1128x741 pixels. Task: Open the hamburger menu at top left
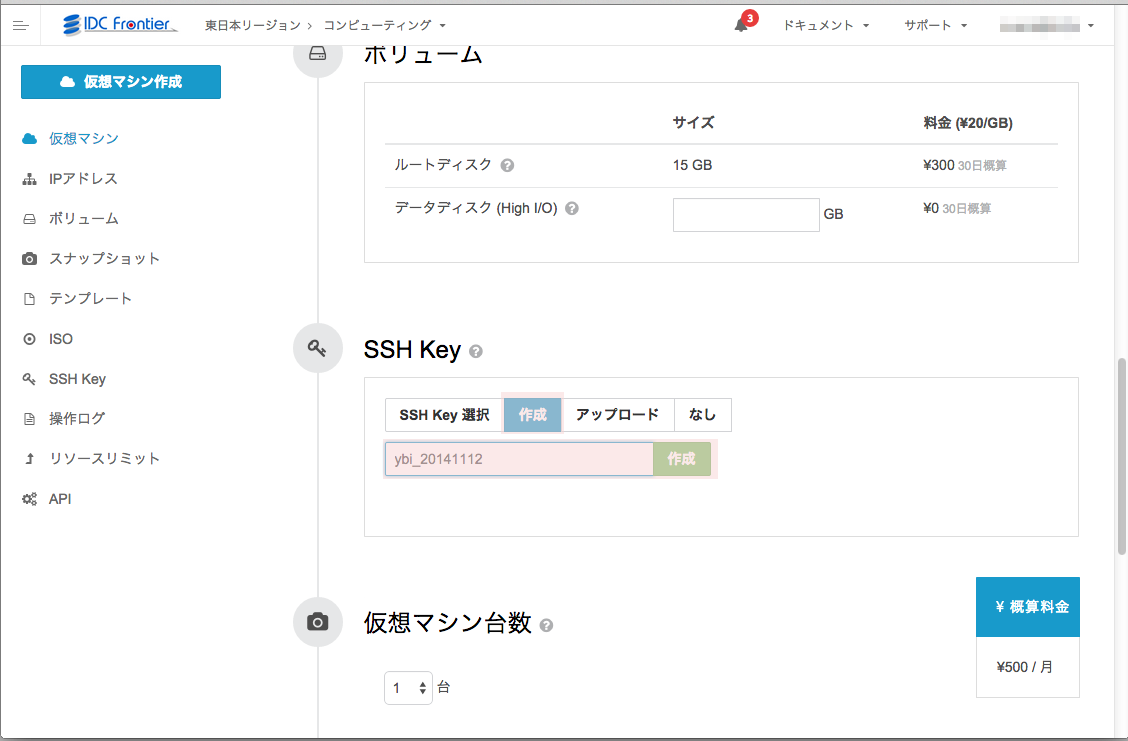(x=20, y=24)
